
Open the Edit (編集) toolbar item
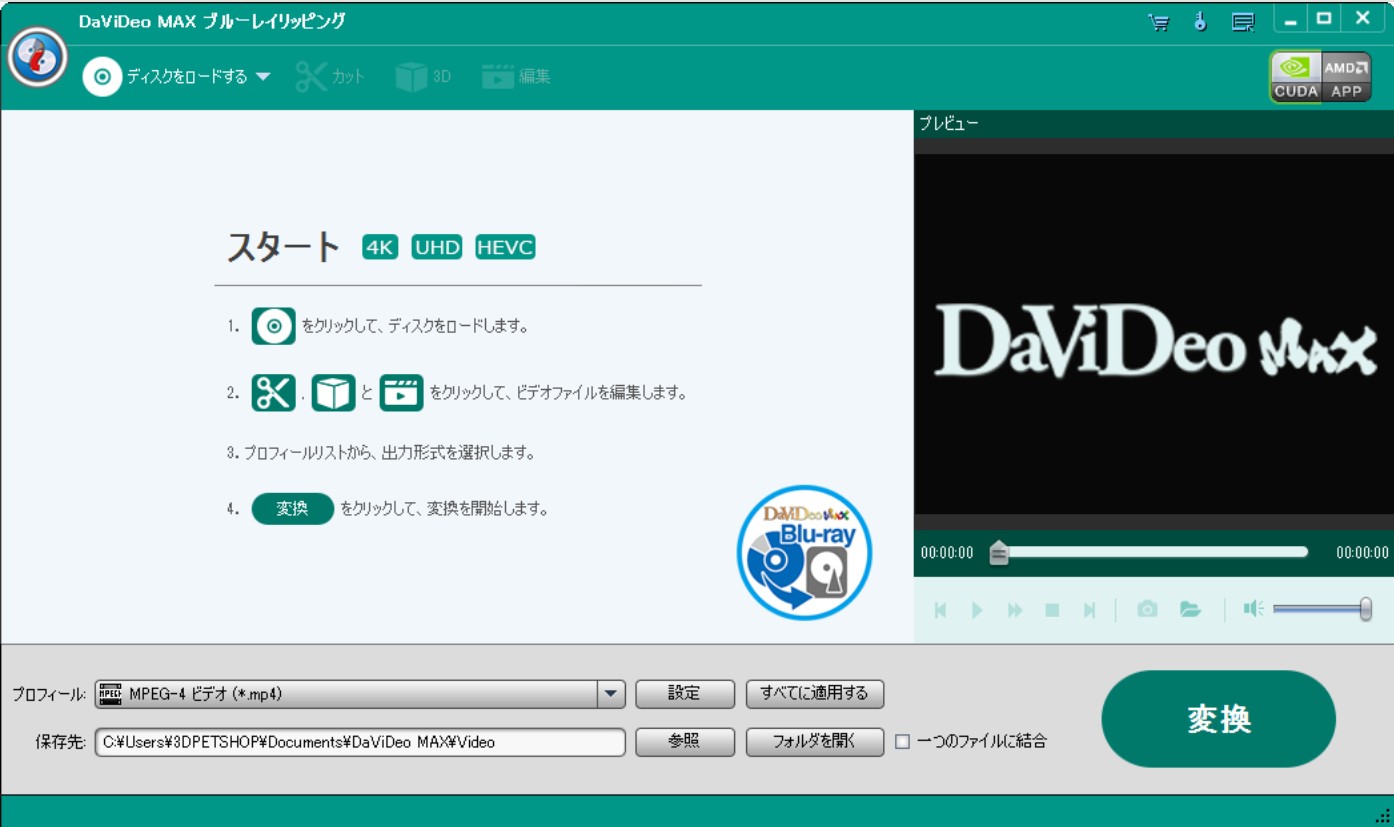(x=516, y=76)
